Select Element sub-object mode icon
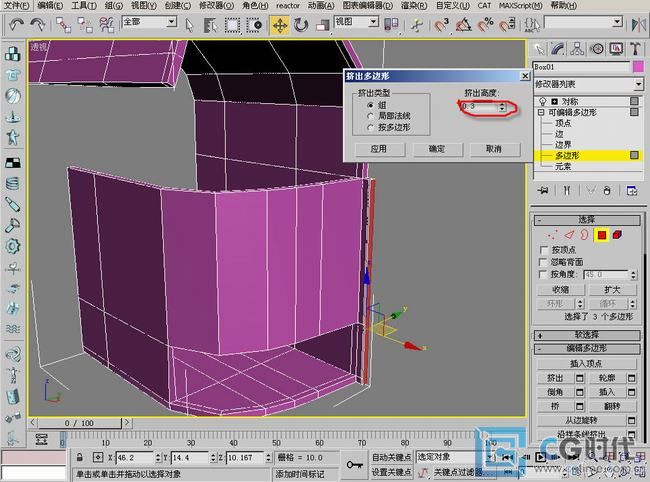Viewport: 650px width, 482px height. point(617,235)
